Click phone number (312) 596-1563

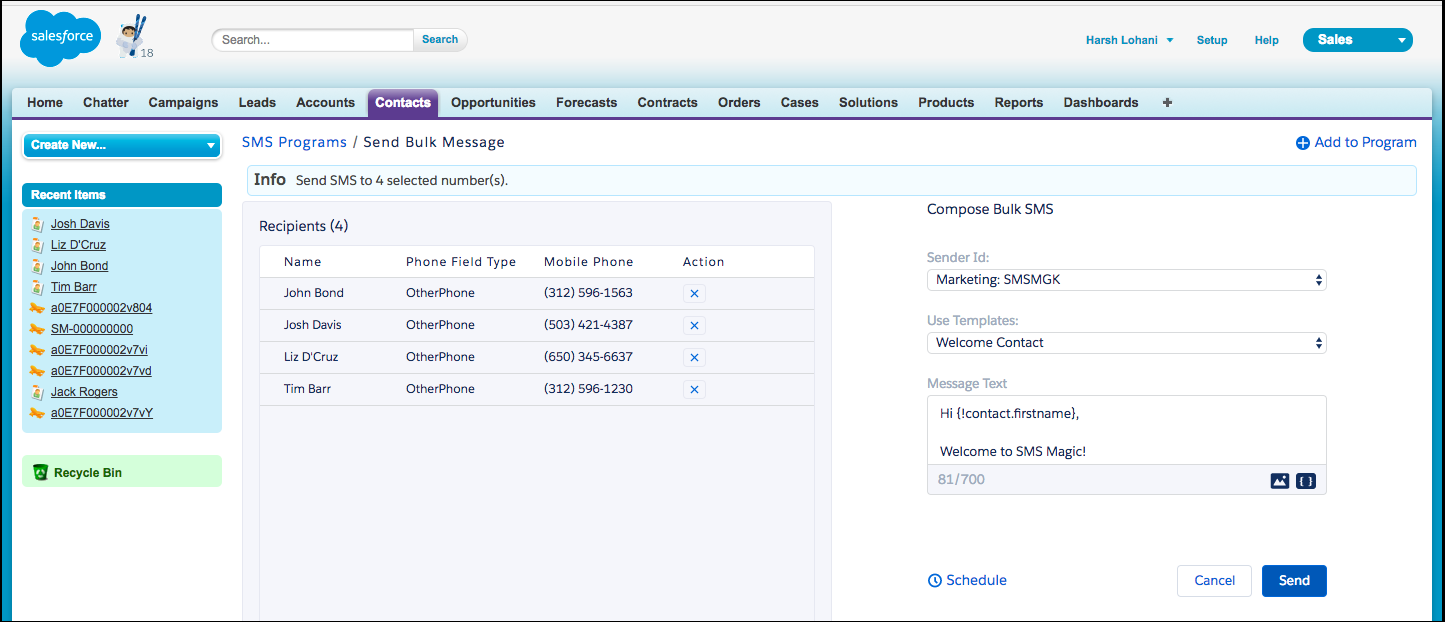coord(588,293)
